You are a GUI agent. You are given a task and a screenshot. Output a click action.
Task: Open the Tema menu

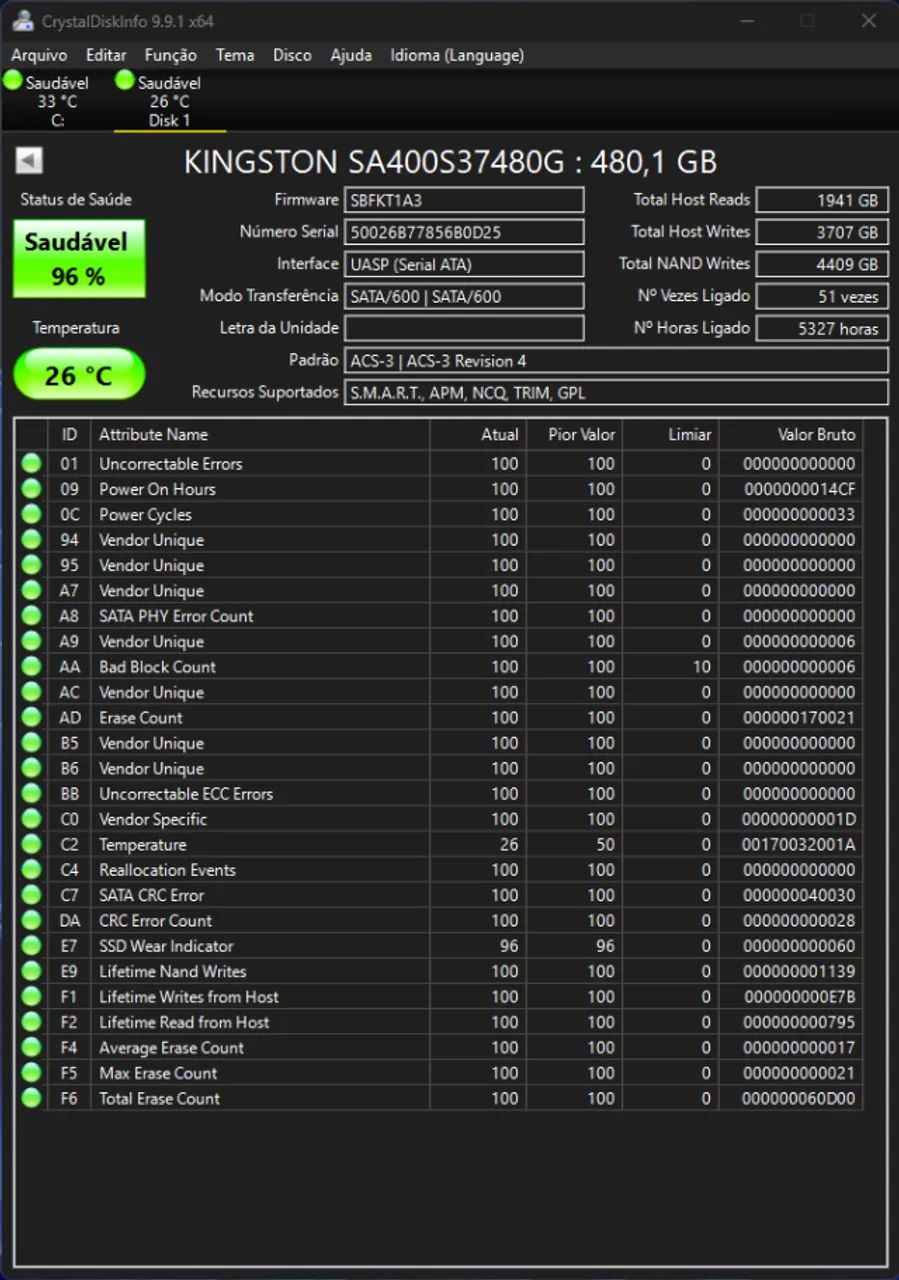pyautogui.click(x=235, y=55)
